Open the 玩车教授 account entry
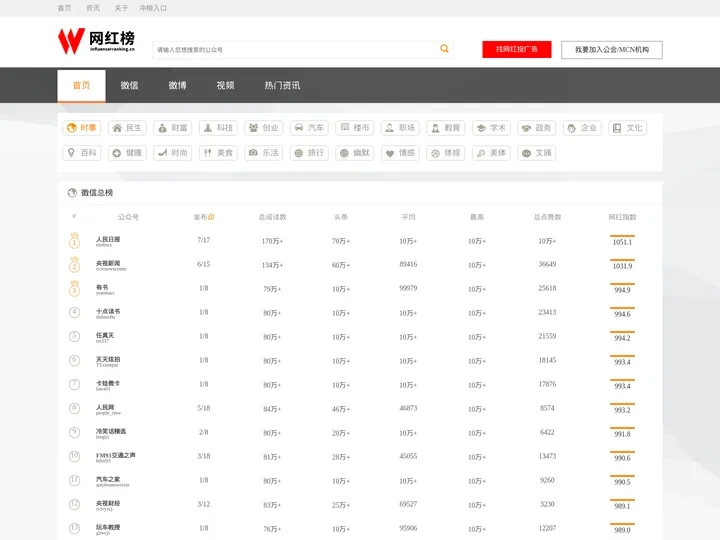 [x=108, y=528]
